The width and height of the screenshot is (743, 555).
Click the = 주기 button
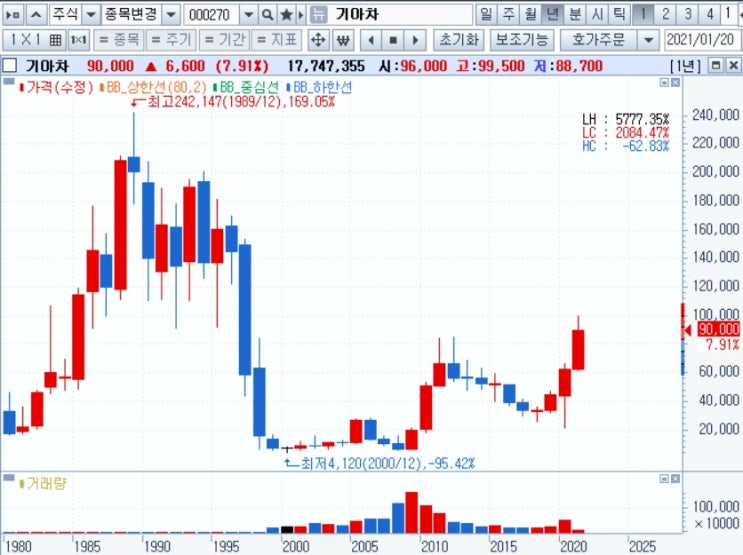pyautogui.click(x=171, y=40)
